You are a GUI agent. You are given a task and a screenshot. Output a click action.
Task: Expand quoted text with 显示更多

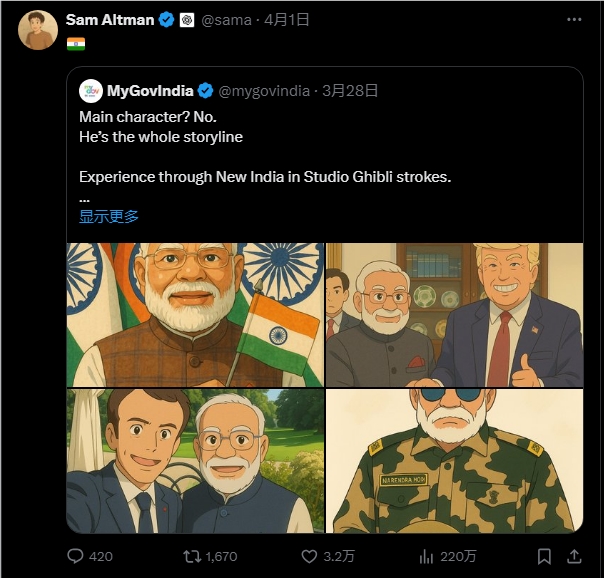pos(109,216)
